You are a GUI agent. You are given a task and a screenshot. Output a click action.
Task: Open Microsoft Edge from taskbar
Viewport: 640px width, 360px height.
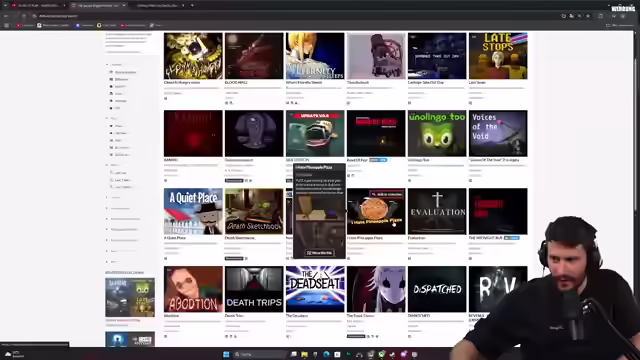[326, 354]
